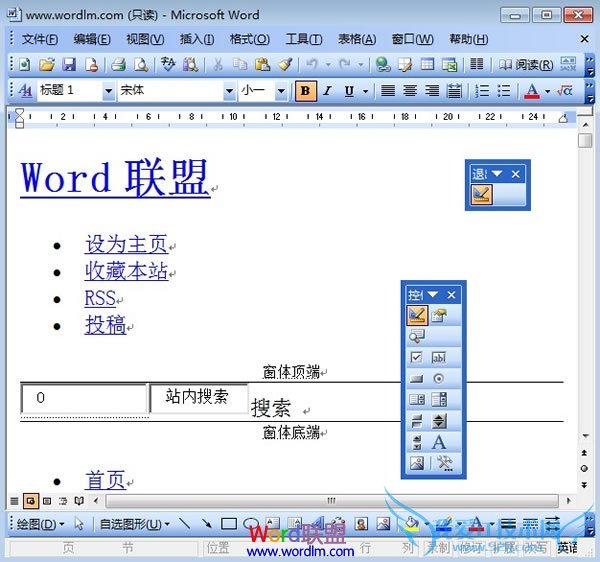Open the font name dropdown showing 宋体
This screenshot has width=600, height=562.
(229, 91)
